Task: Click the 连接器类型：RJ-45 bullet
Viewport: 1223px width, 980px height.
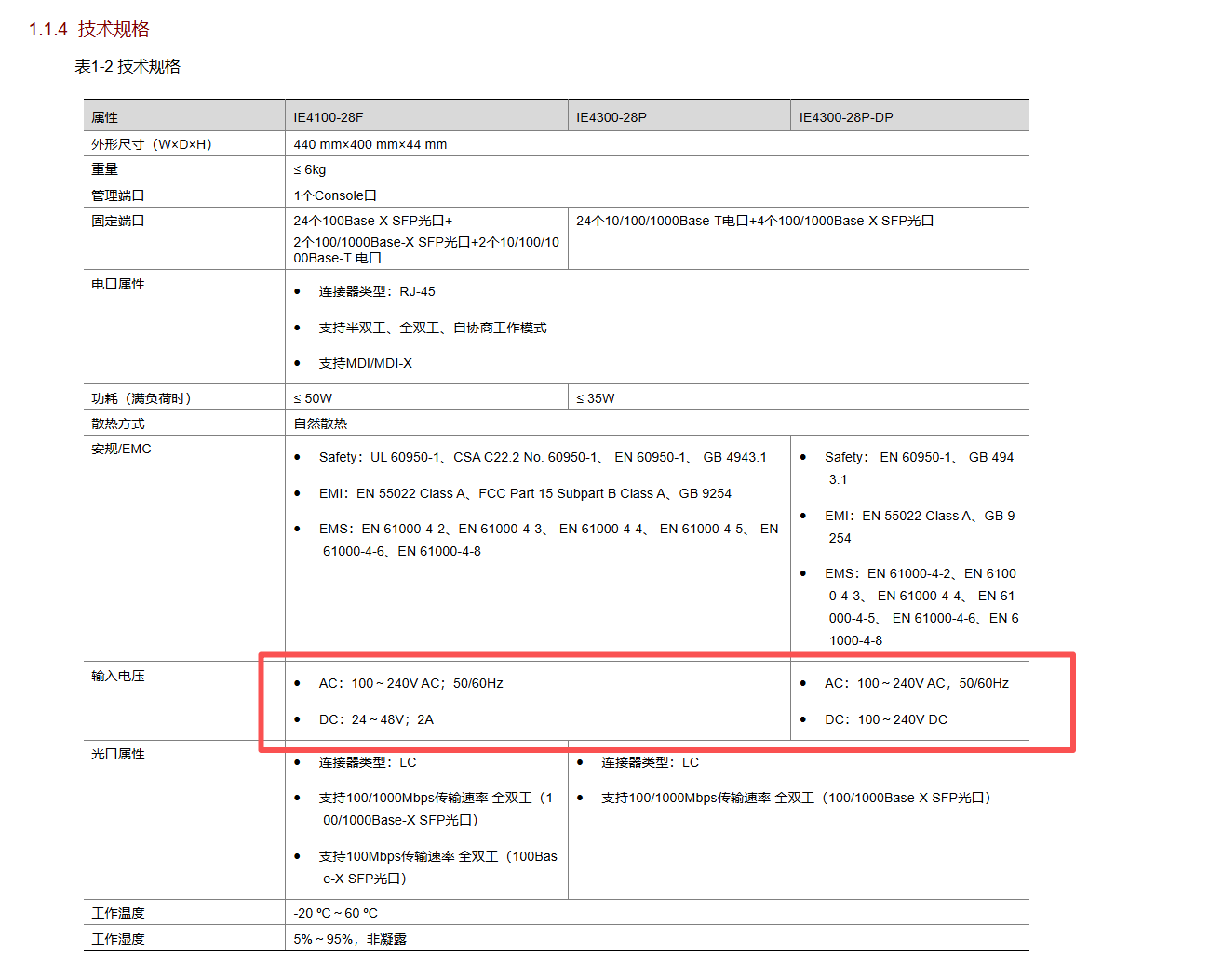Action: point(377,291)
